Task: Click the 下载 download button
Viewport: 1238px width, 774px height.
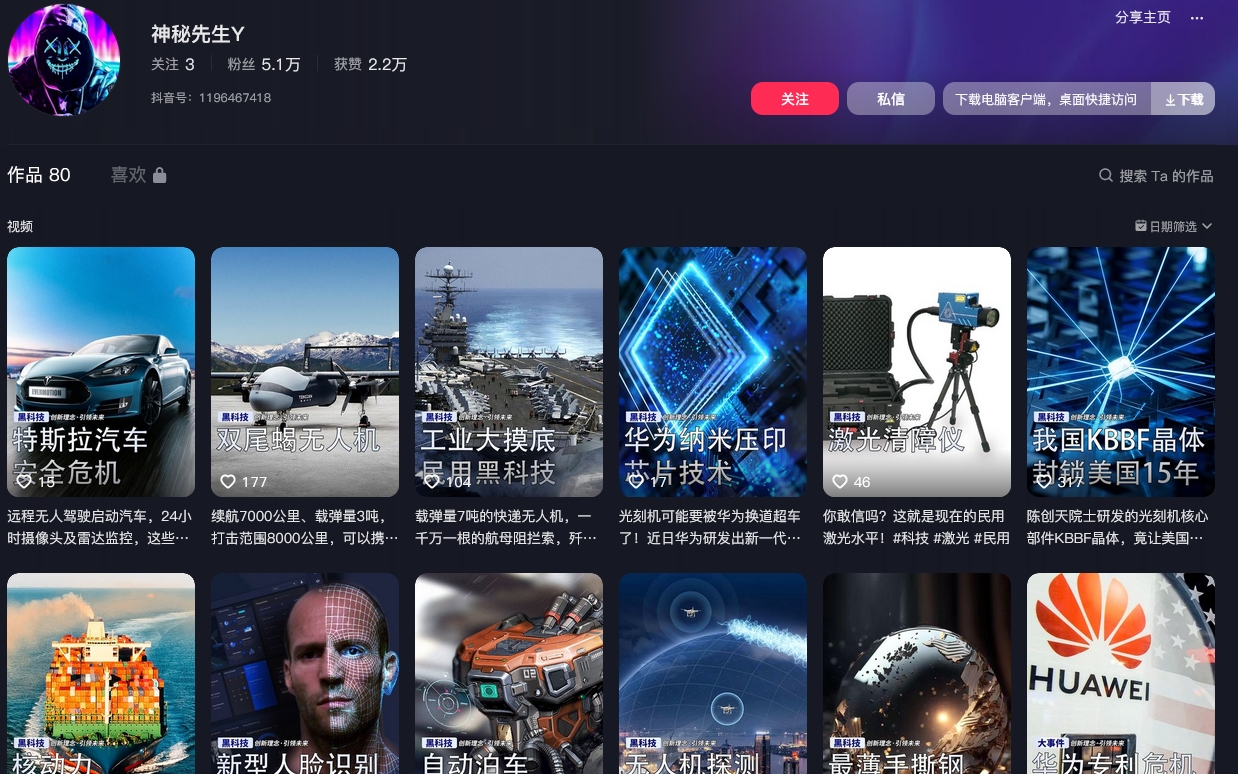Action: [x=1184, y=99]
